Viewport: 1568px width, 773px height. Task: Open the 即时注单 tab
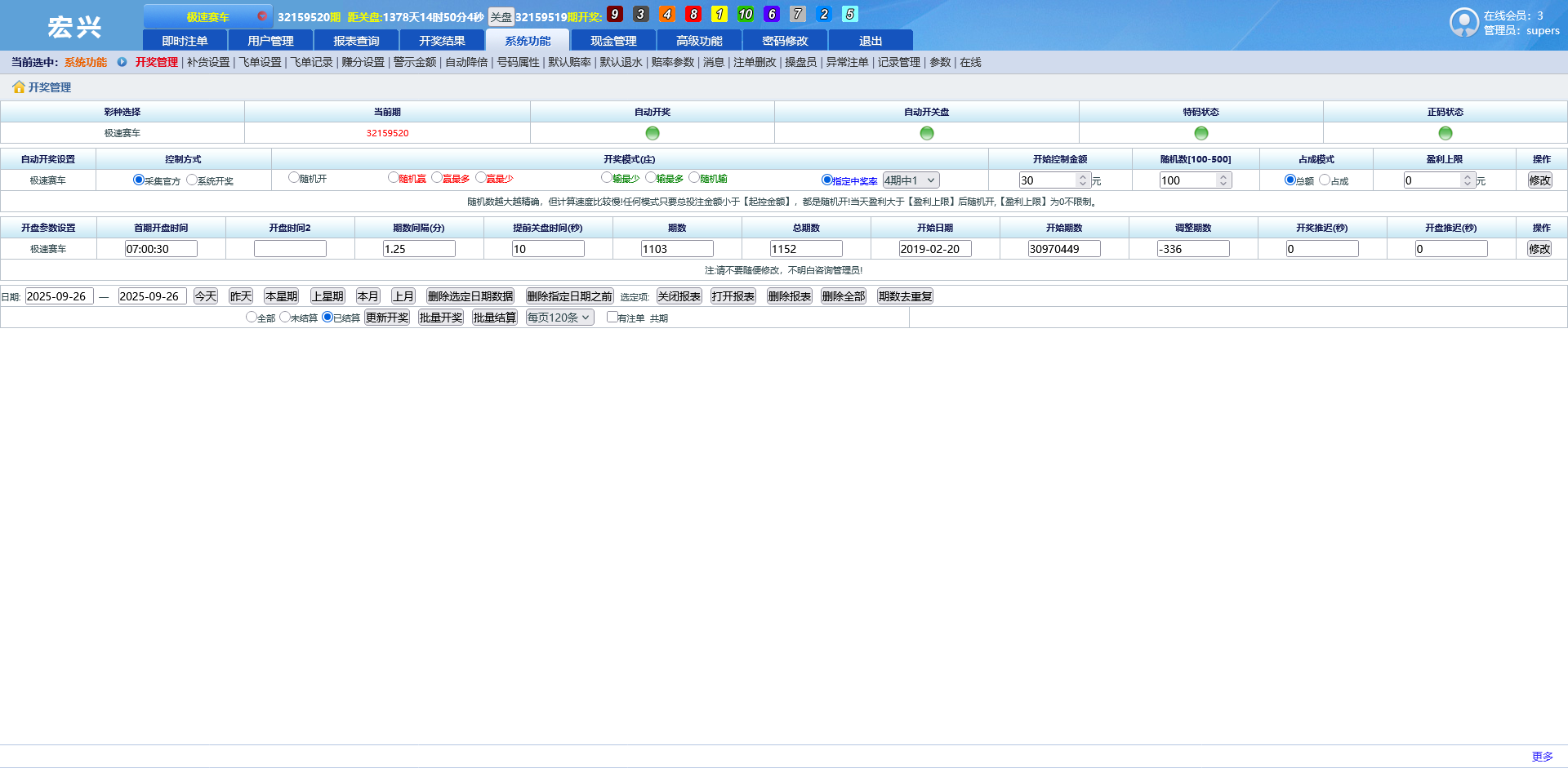(x=185, y=41)
